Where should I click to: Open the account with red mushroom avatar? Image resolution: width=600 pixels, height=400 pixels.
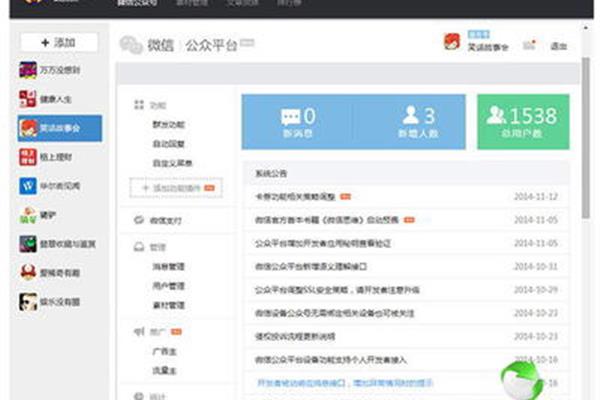[x=50, y=273]
